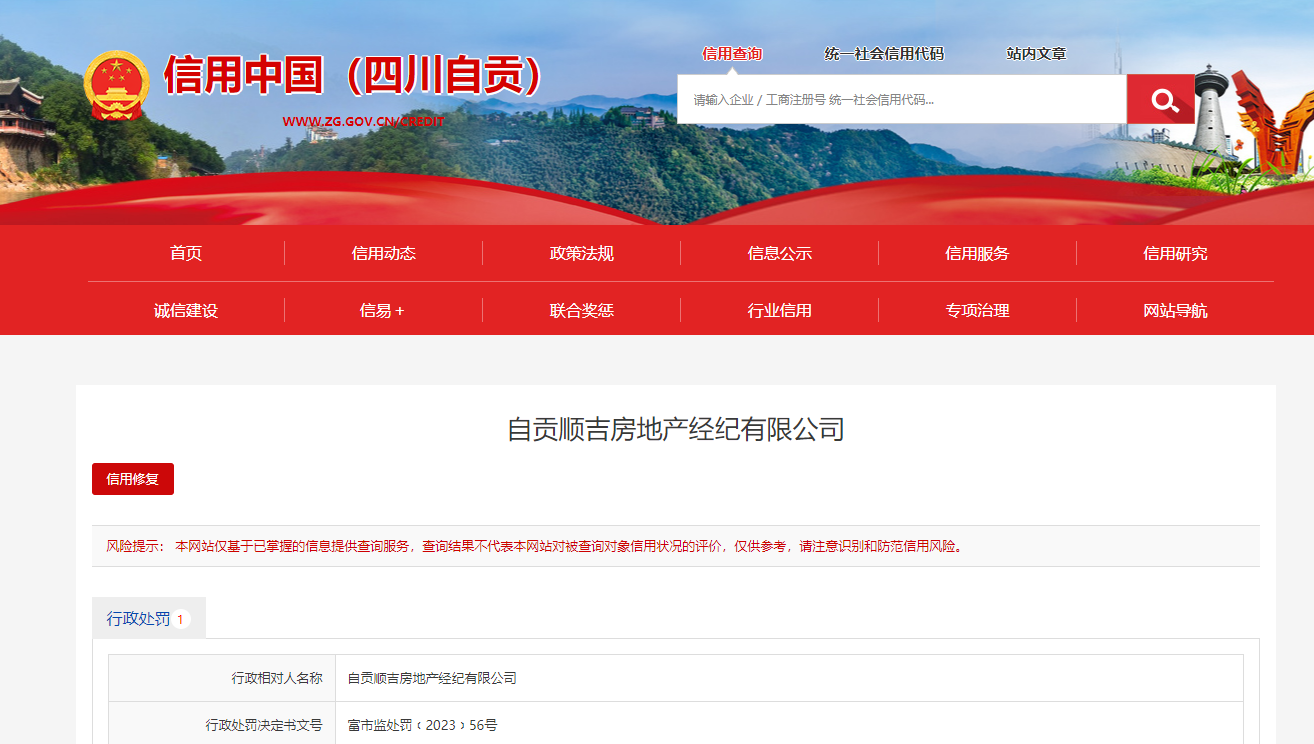Open the 信息公示 menu
This screenshot has height=744, width=1314.
click(780, 253)
